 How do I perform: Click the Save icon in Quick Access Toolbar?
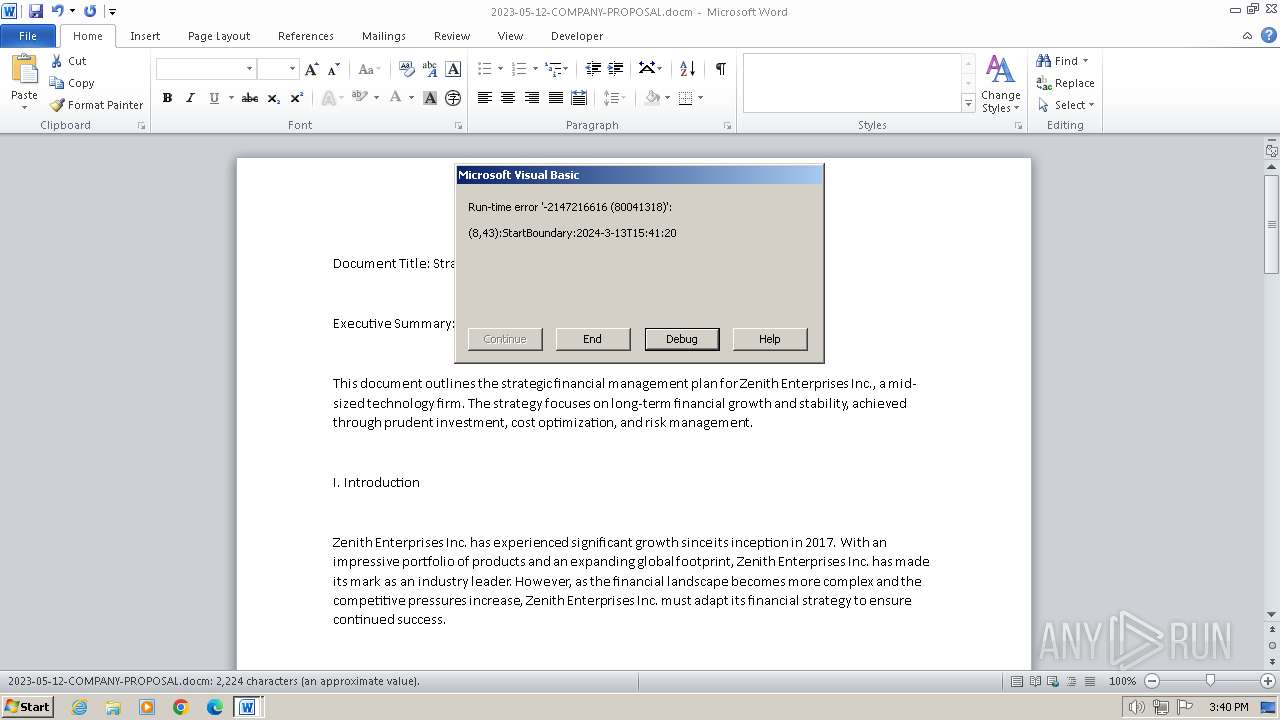[x=36, y=11]
